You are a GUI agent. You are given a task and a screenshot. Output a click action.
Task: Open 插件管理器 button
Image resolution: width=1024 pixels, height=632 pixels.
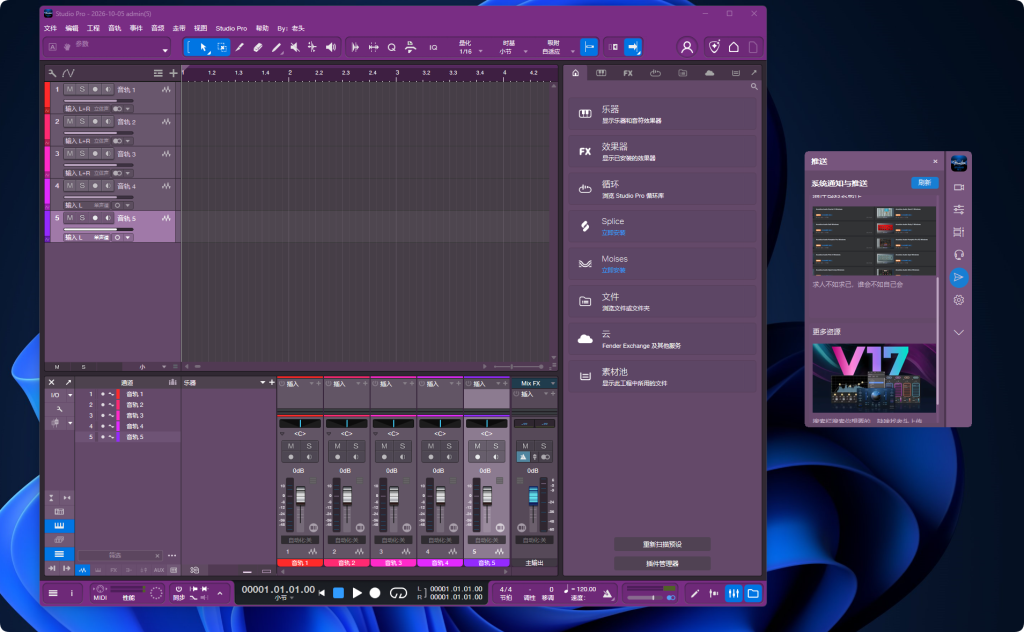[x=662, y=563]
